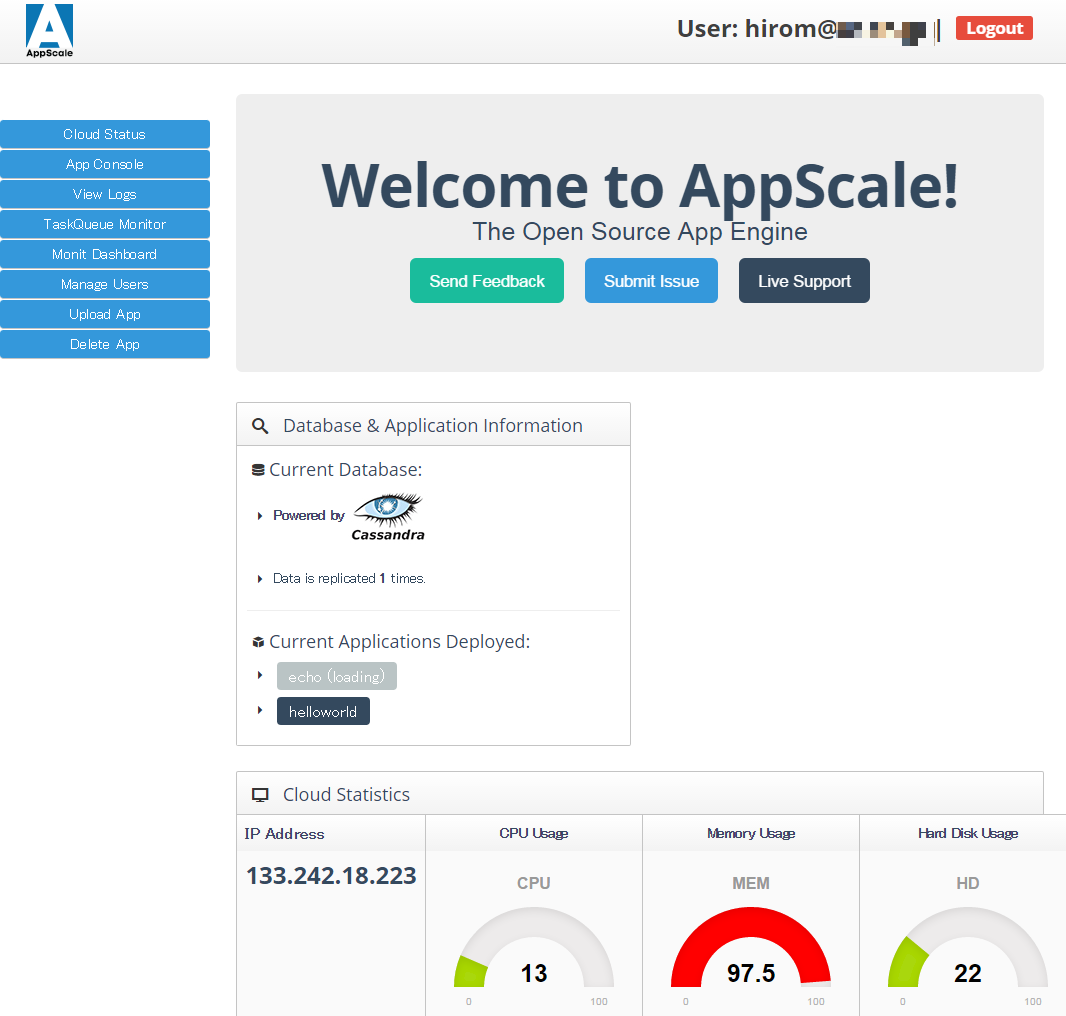This screenshot has width=1066, height=1016.
Task: Click the hard disk value 22
Action: [967, 973]
